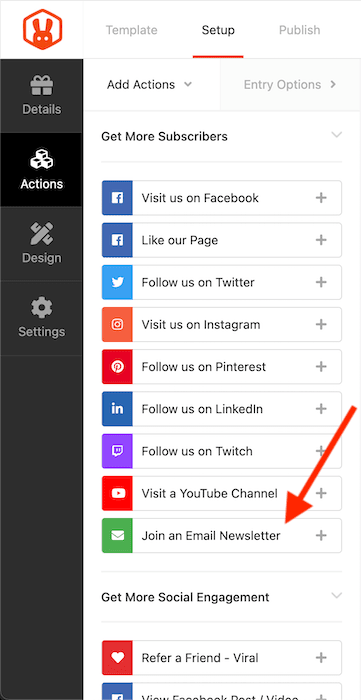Click the Join an Email Newsletter action
361x700 pixels.
[x=222, y=535]
